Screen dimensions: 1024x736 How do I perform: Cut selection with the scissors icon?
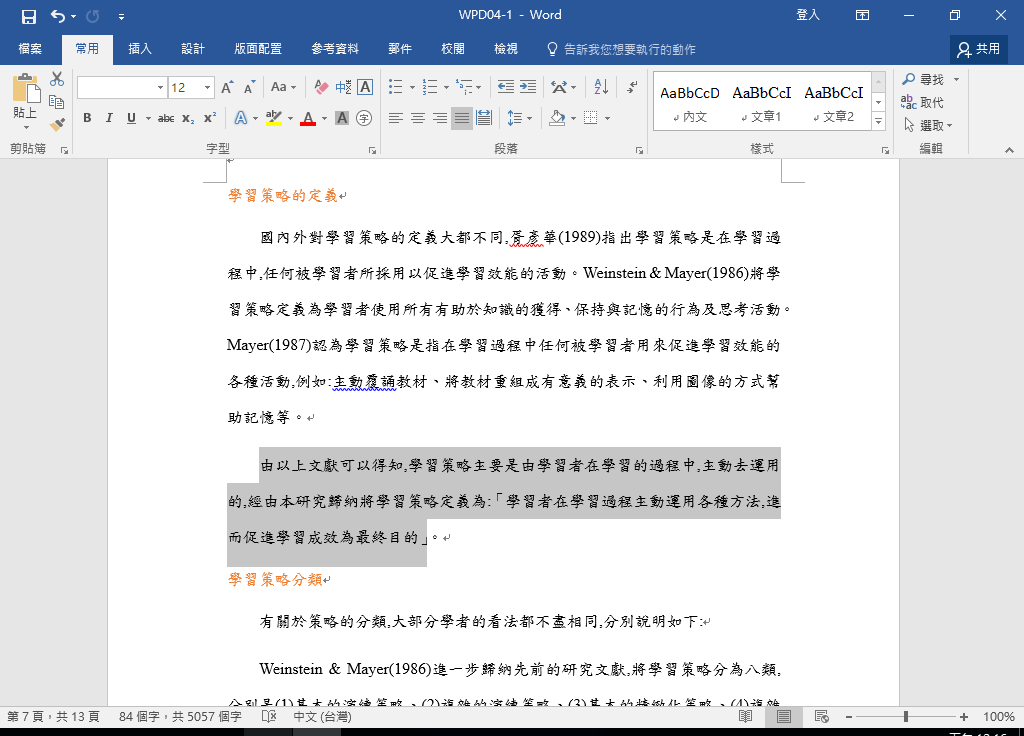[x=57, y=79]
